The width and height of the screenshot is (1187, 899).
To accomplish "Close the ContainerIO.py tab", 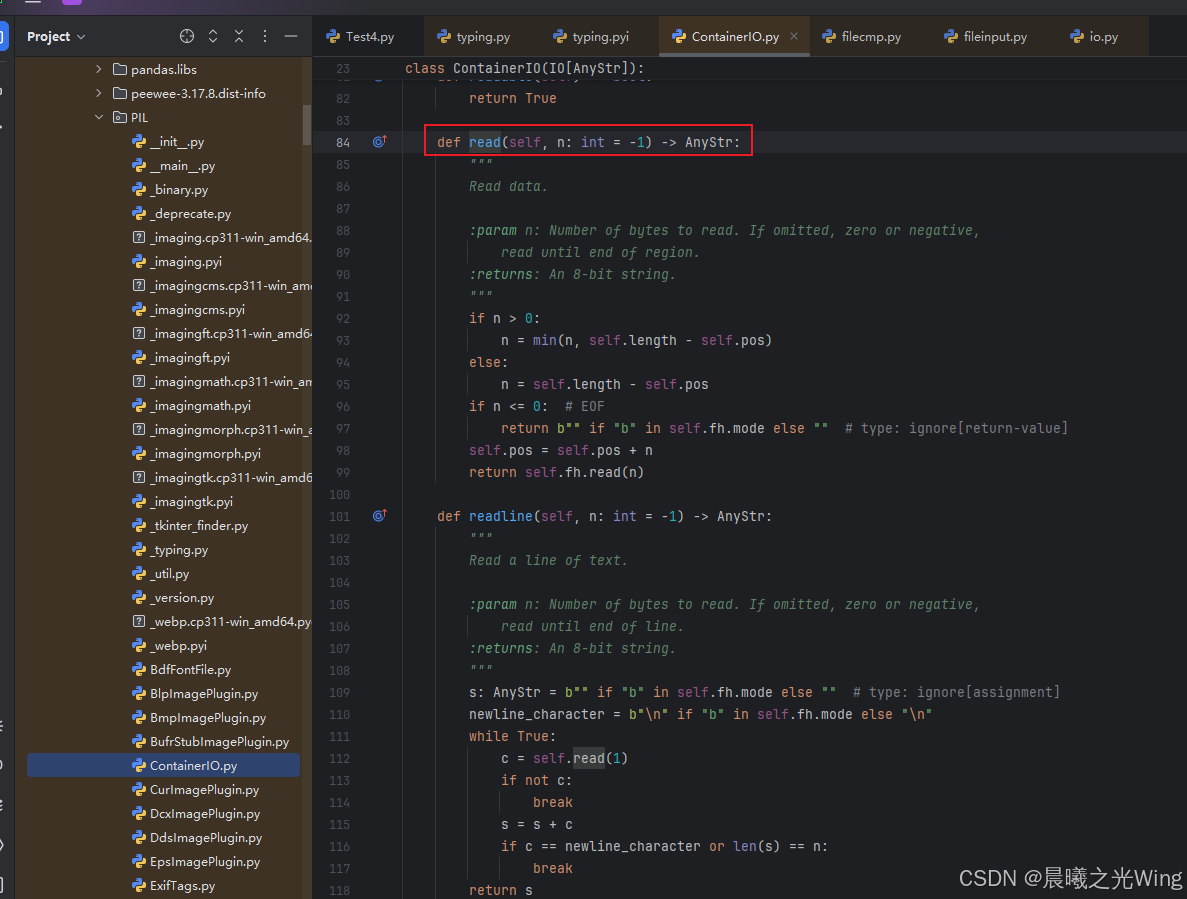I will point(793,36).
